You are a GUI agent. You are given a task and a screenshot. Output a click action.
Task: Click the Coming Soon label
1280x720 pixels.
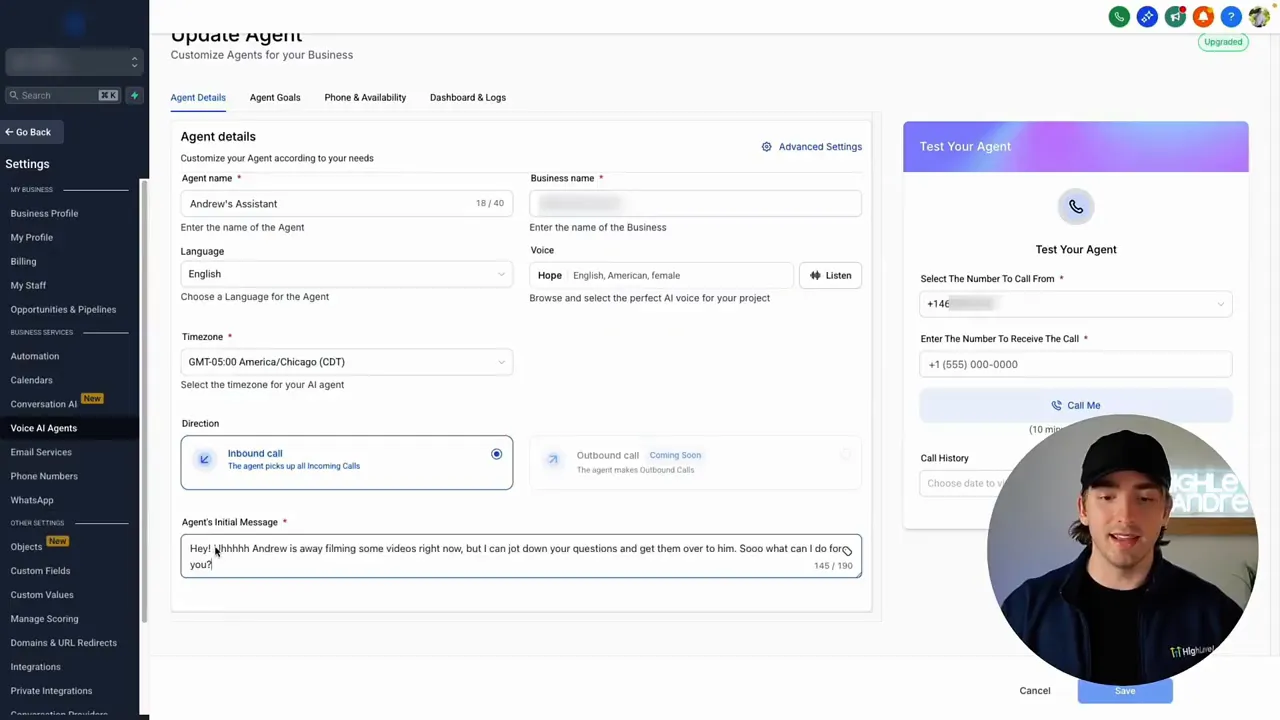tap(675, 455)
